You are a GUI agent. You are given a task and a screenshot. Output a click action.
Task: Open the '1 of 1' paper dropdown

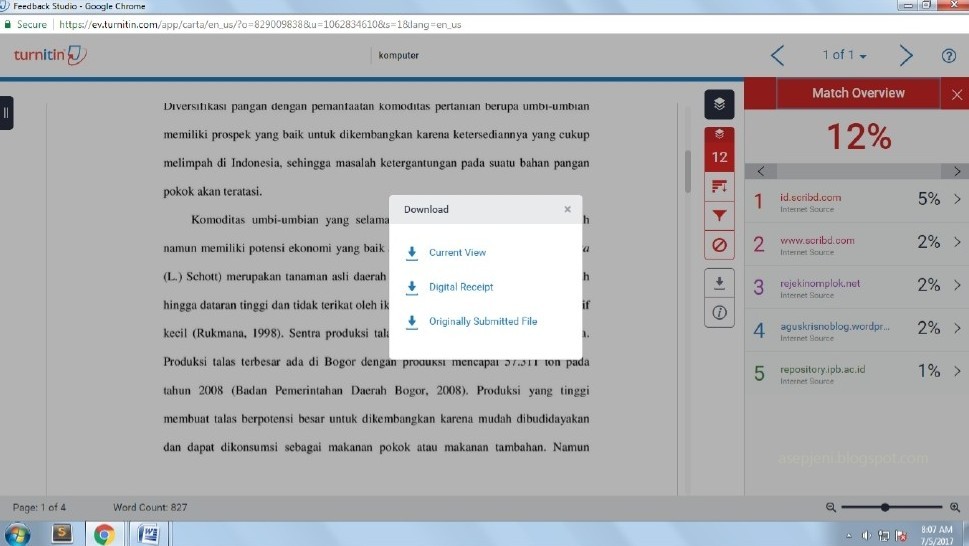click(x=844, y=55)
